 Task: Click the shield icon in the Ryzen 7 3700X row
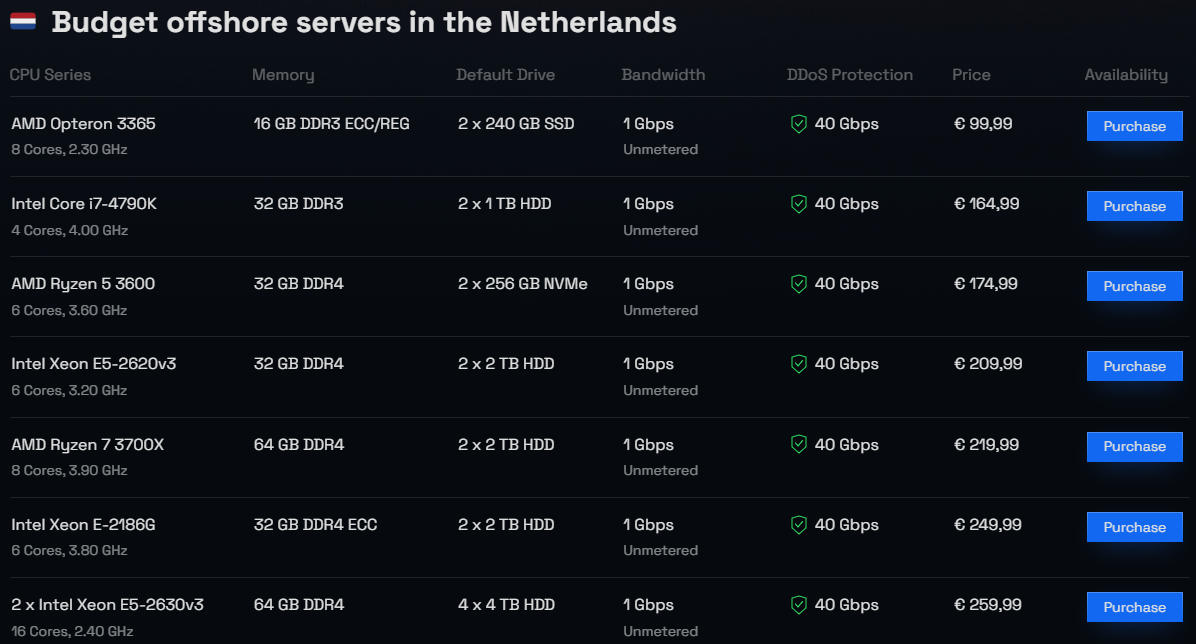click(798, 445)
